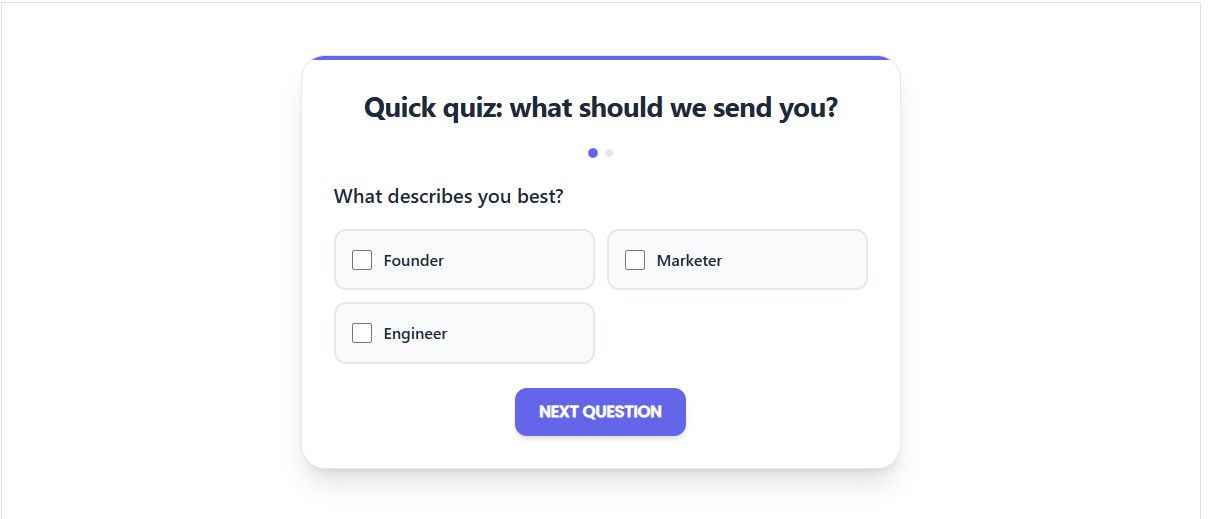This screenshot has width=1211, height=519.
Task: Click the "Marketer" label text
Action: pyautogui.click(x=689, y=260)
